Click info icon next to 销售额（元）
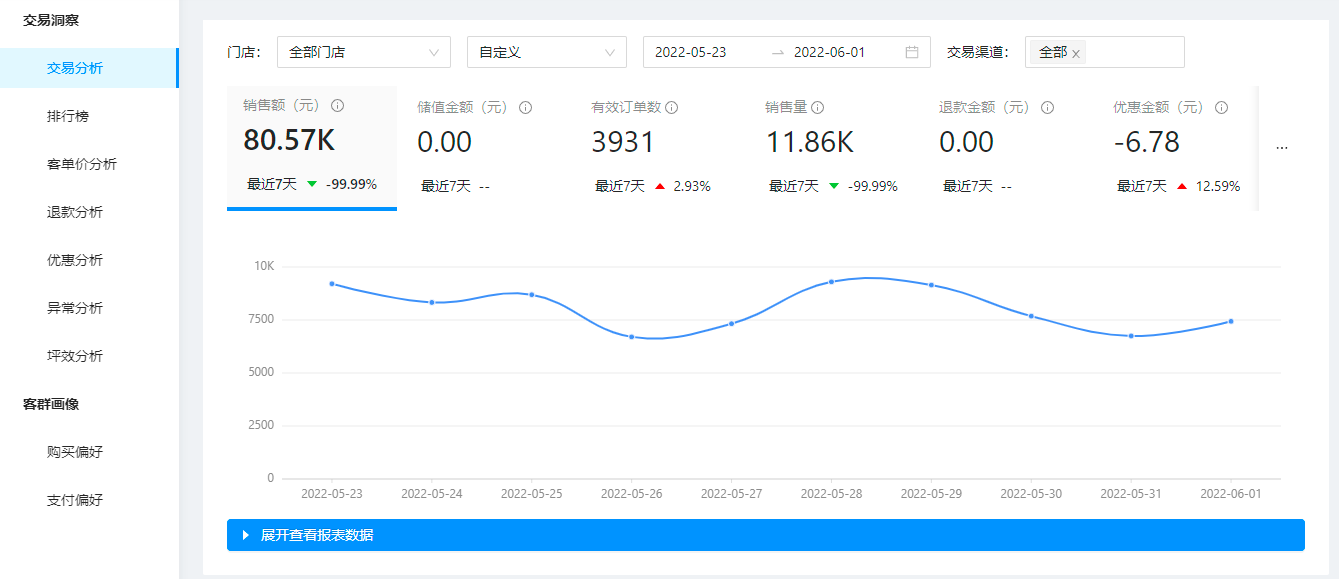 click(338, 106)
